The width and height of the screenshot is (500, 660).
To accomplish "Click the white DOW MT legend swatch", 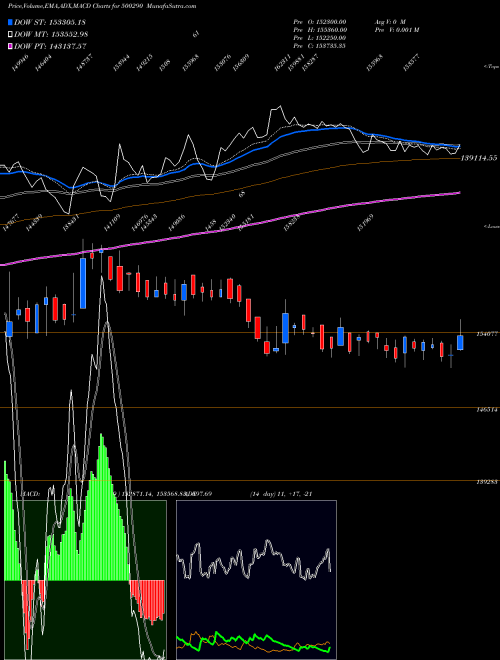I will click(x=10, y=34).
